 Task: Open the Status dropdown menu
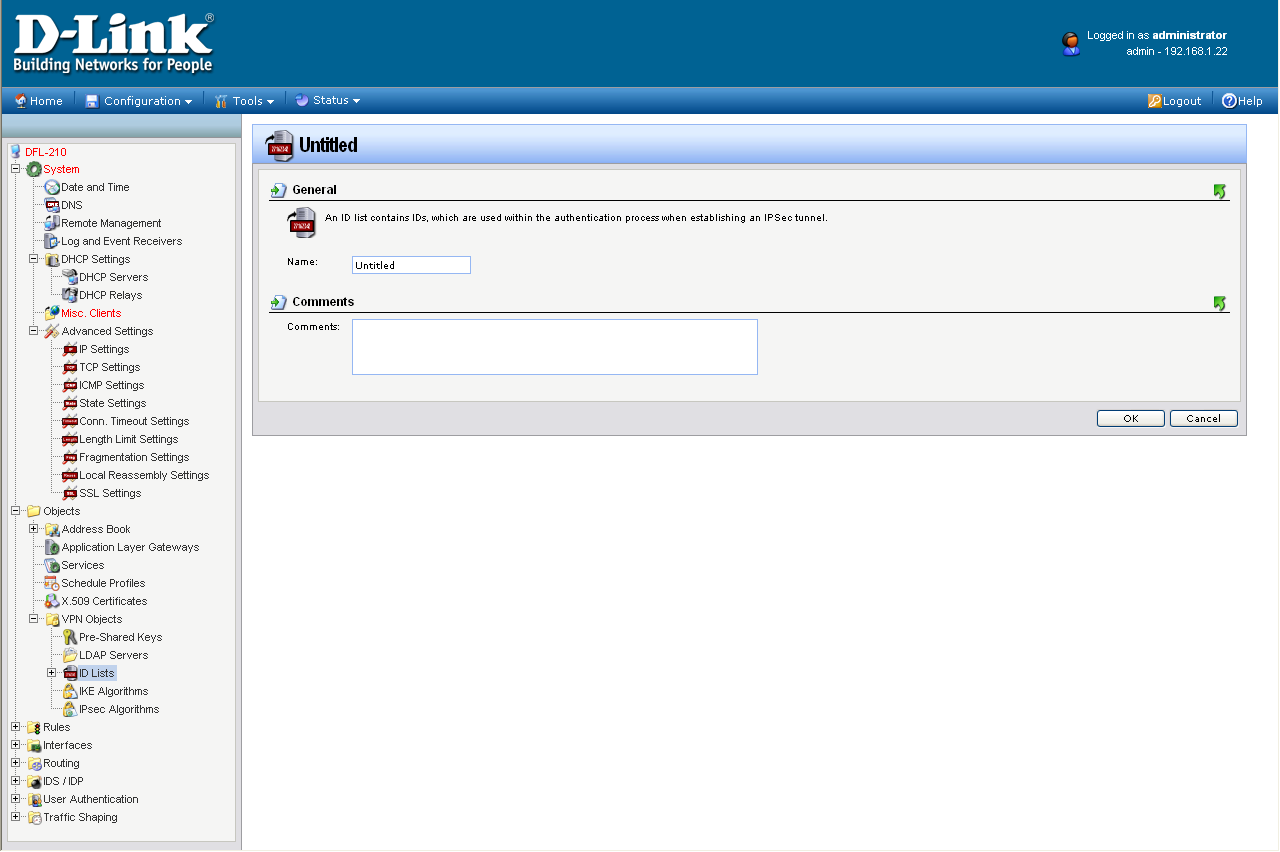click(x=327, y=100)
